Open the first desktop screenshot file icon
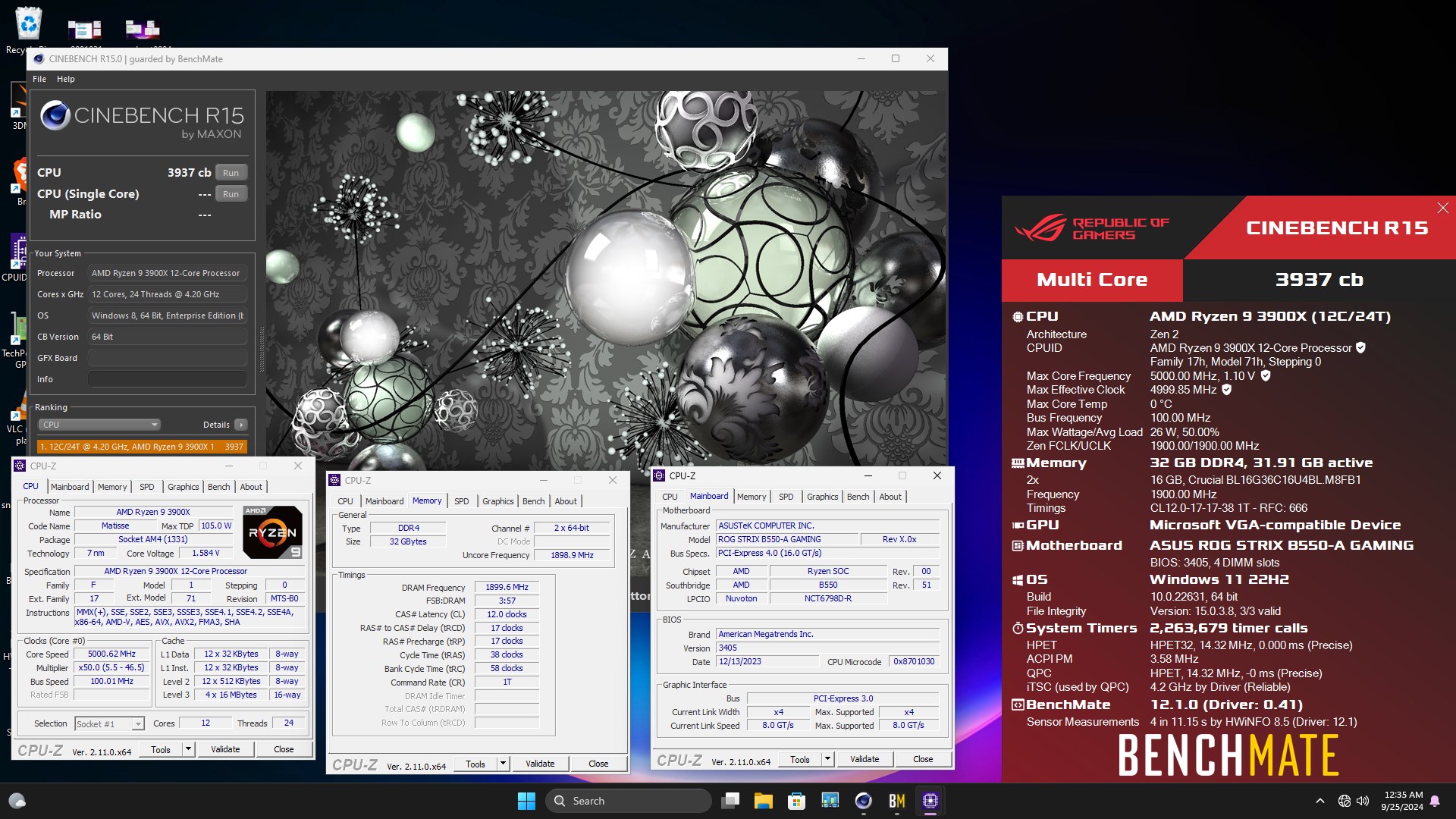This screenshot has height=819, width=1456. [x=84, y=29]
